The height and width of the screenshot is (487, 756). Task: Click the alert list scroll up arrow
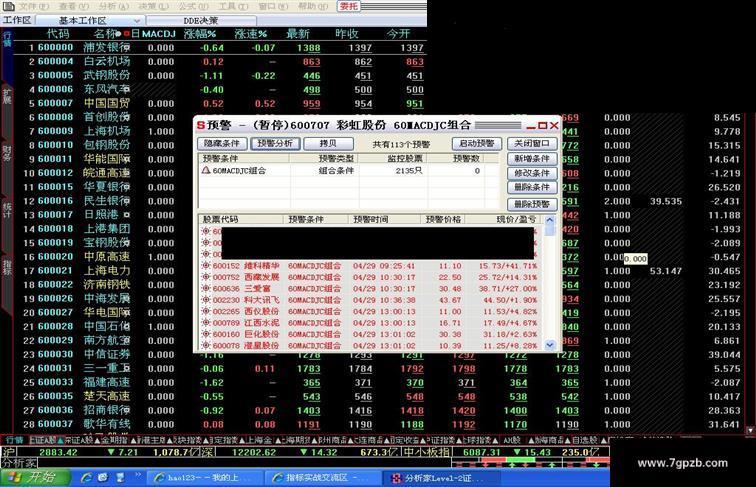pyautogui.click(x=550, y=220)
